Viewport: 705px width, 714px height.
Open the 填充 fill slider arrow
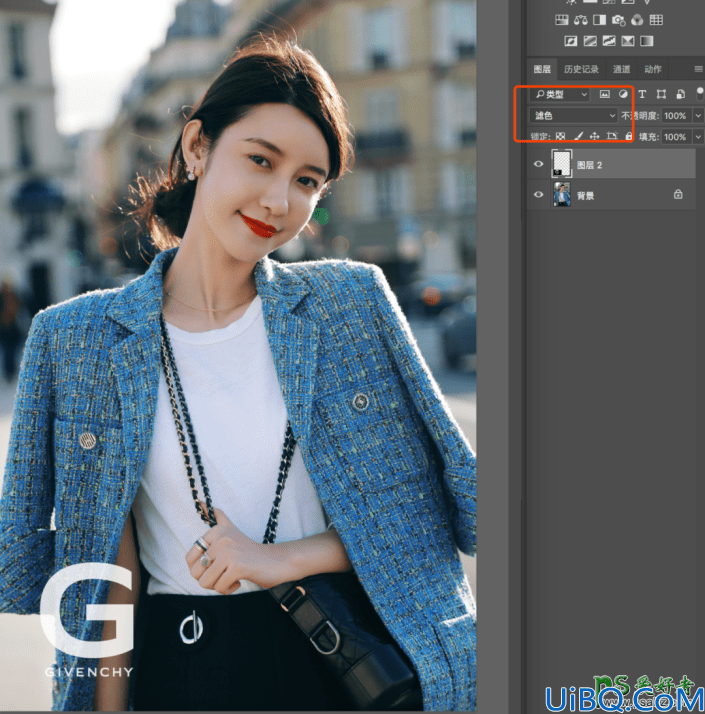coord(698,137)
